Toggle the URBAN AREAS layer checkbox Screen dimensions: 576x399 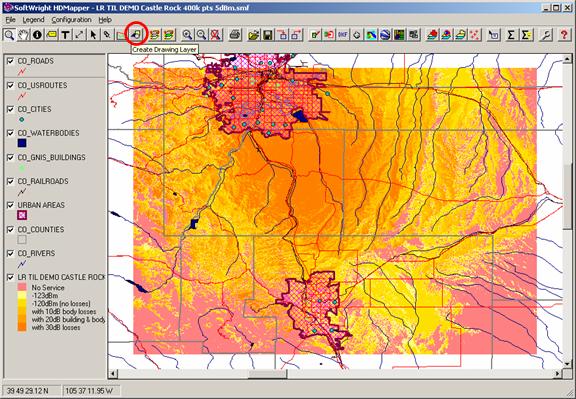[11, 205]
